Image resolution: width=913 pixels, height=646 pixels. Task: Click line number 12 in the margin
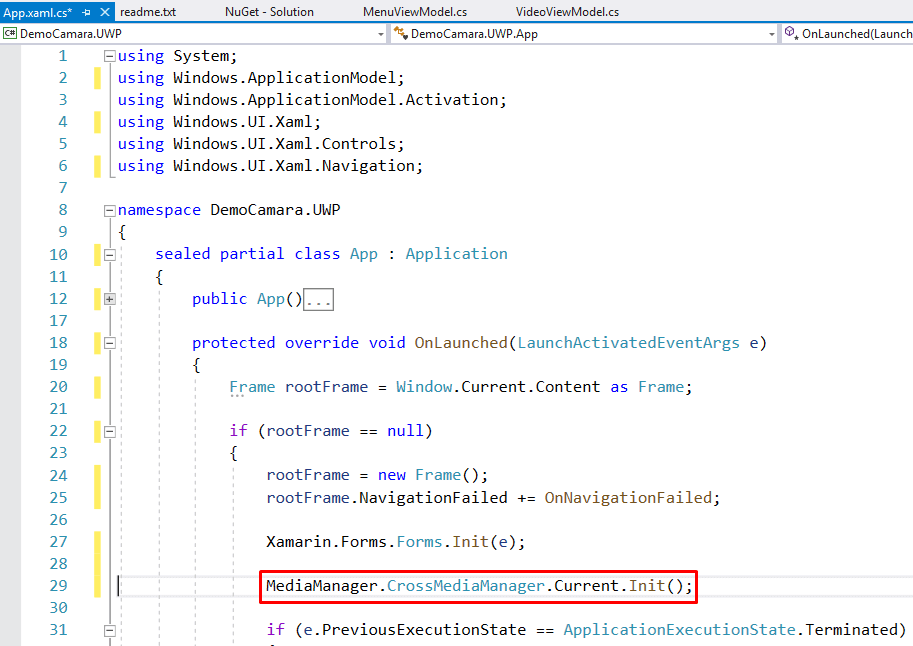click(x=58, y=298)
